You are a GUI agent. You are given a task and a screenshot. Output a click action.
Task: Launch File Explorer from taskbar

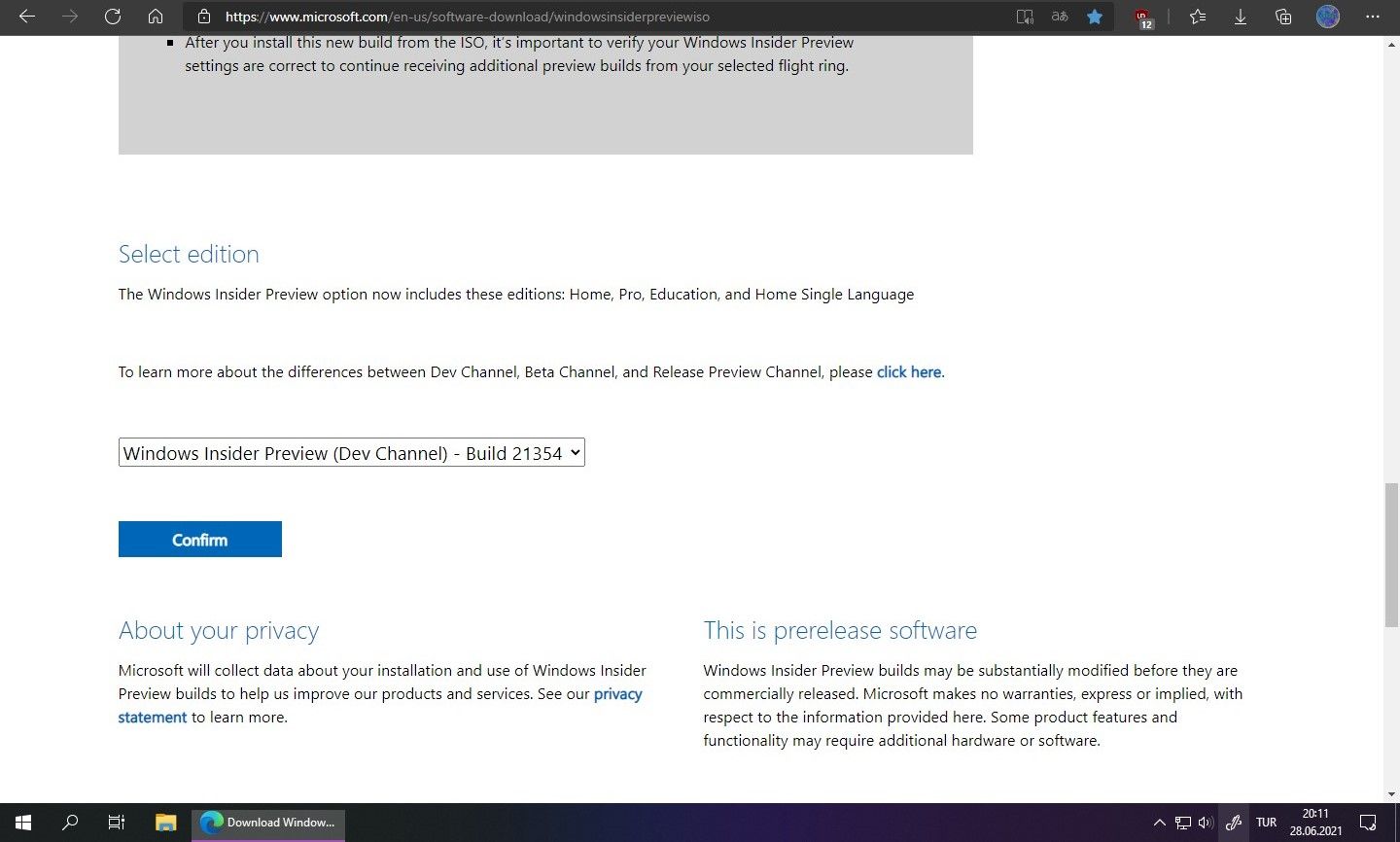tap(165, 823)
